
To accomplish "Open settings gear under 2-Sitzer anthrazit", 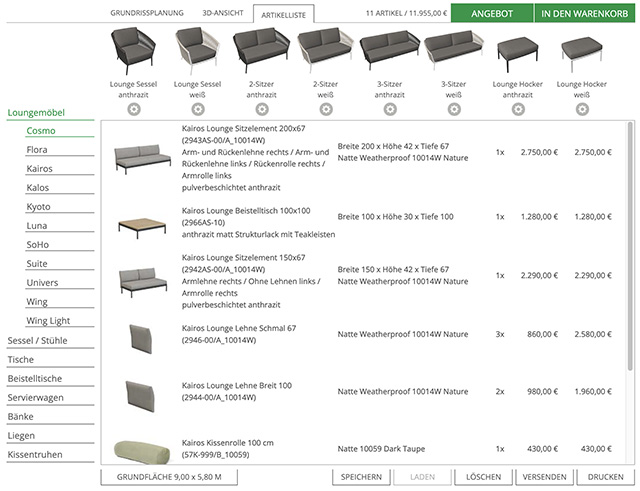I will click(261, 108).
